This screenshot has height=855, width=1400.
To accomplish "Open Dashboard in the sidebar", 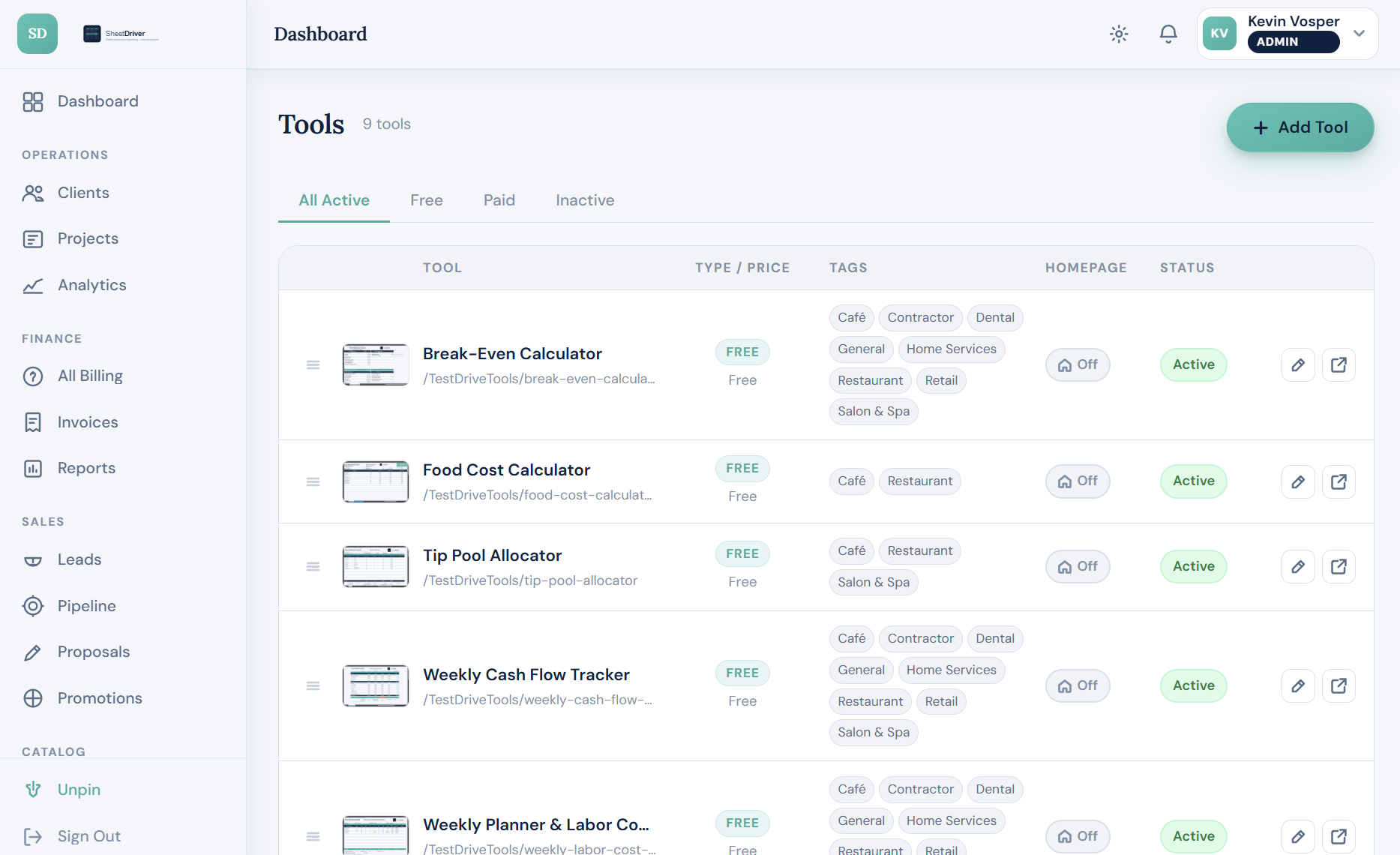I will (123, 102).
